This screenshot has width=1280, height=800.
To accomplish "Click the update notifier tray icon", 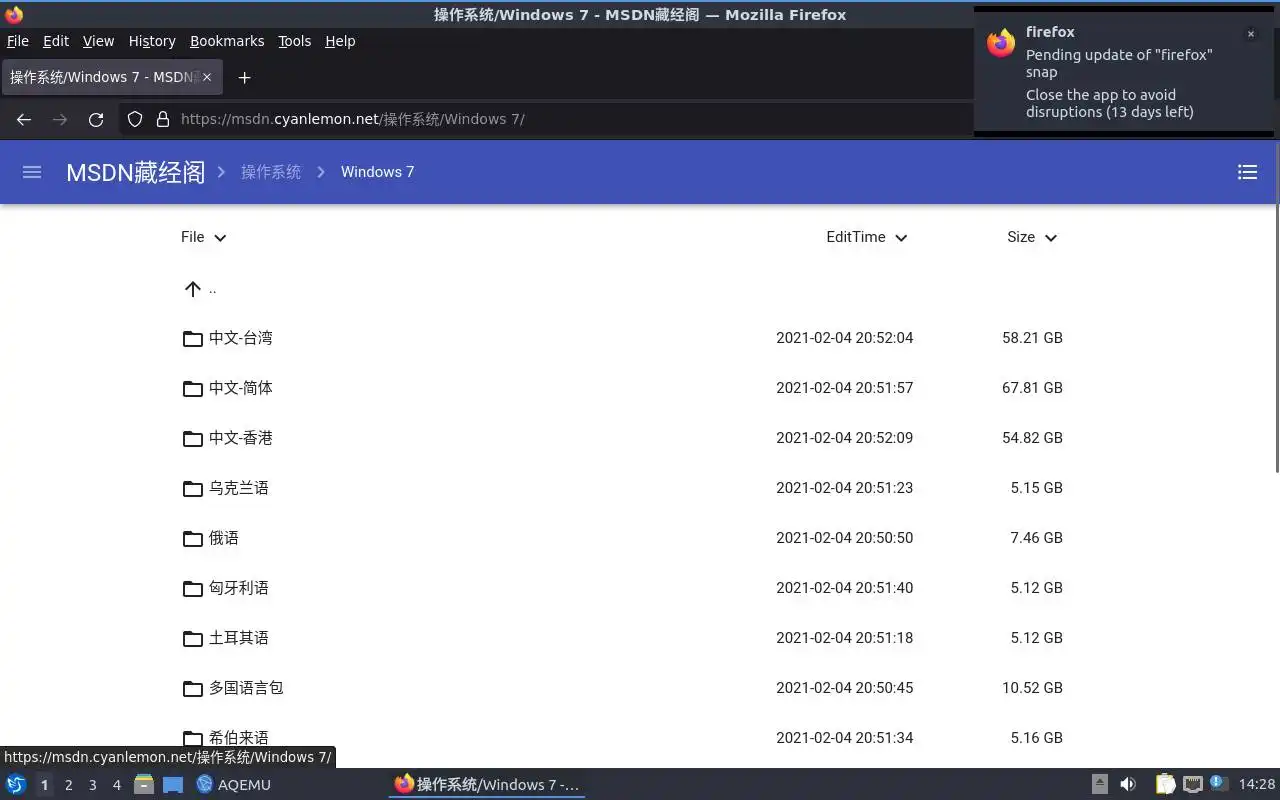I will click(x=1218, y=783).
